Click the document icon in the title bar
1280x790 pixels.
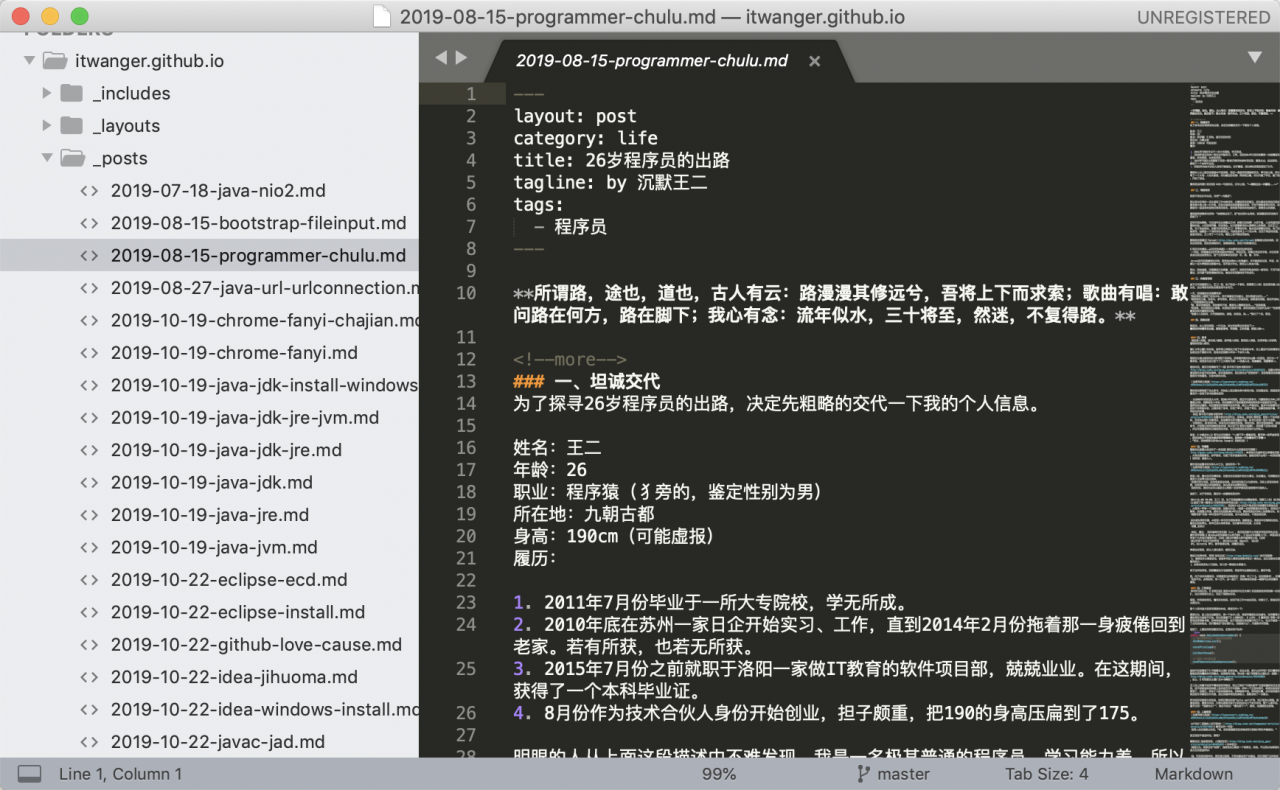pyautogui.click(x=381, y=16)
